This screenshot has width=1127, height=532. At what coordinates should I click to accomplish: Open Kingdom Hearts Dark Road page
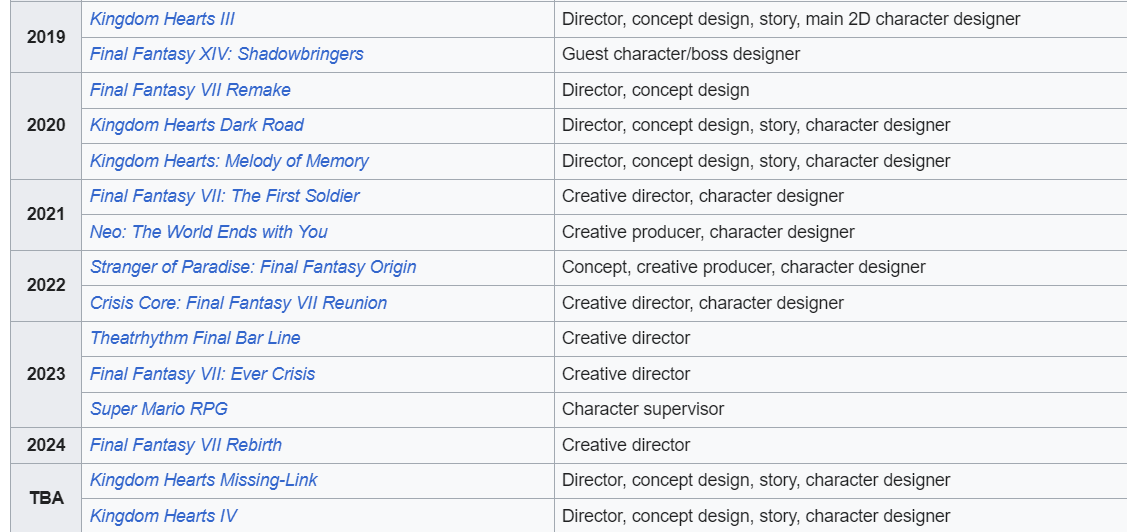[196, 125]
